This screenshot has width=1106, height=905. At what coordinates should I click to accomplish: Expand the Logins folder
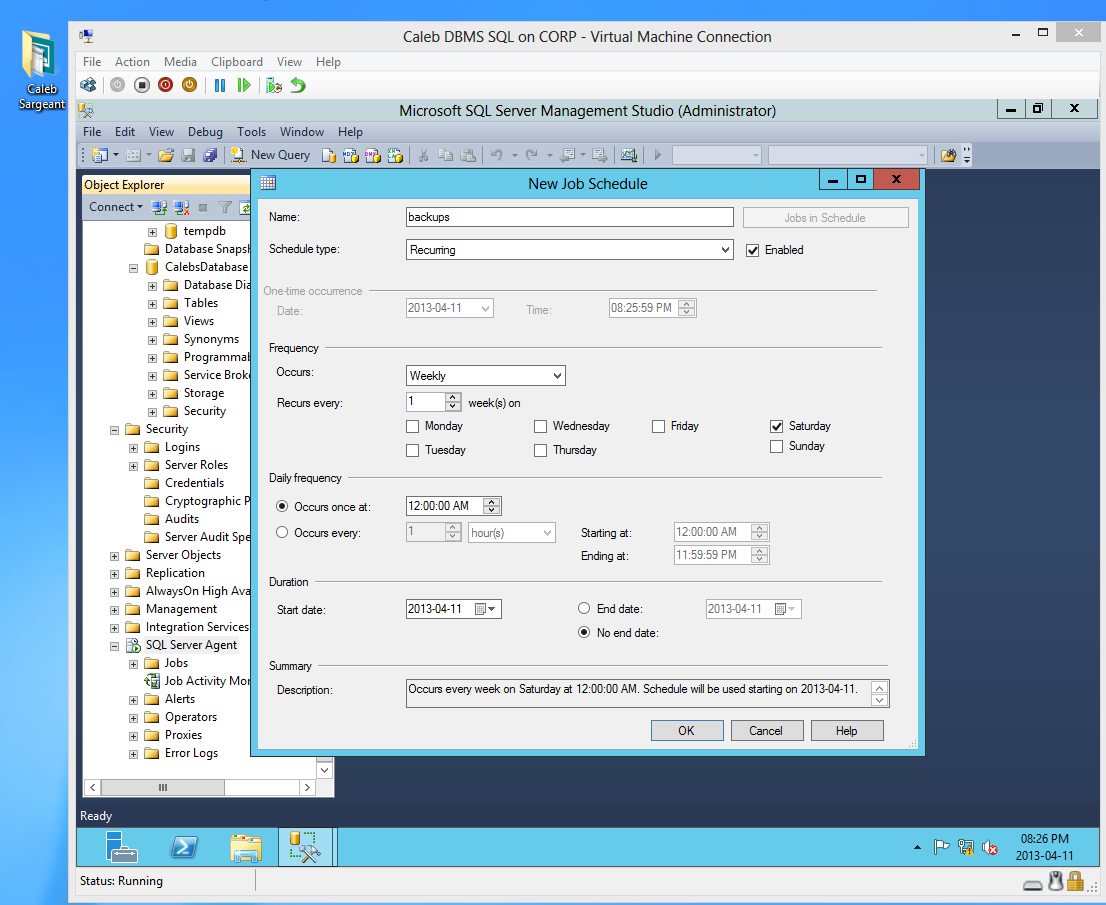[133, 448]
